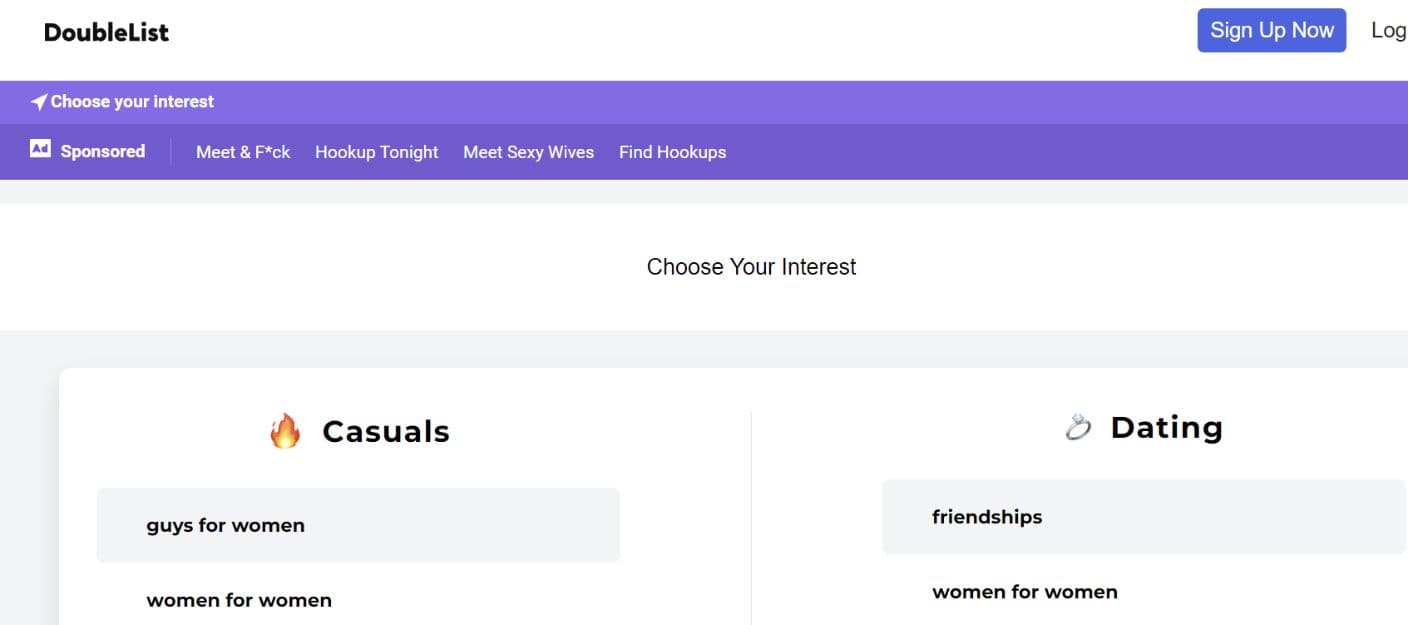Visit the Meet Sexy Wives link
This screenshot has width=1408, height=625.
[x=528, y=152]
